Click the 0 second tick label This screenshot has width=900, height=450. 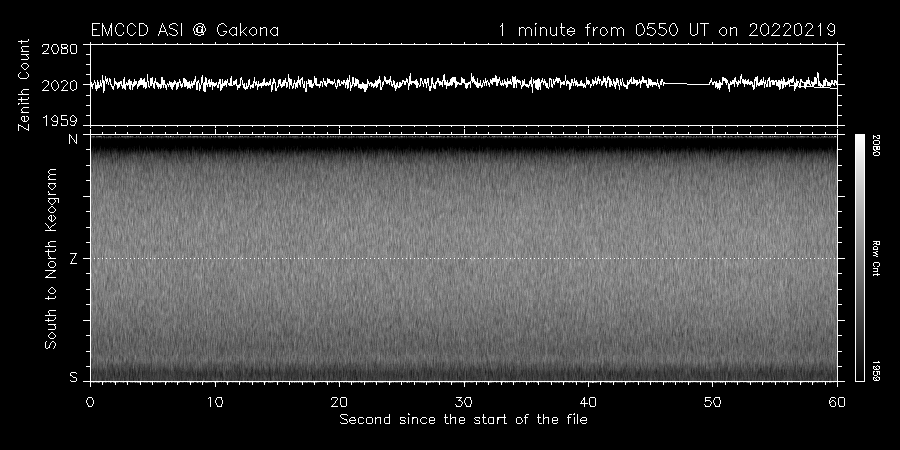tap(90, 402)
